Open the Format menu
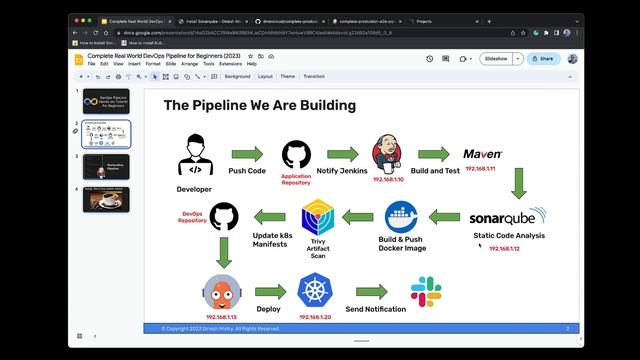This screenshot has width=640, height=360. tap(153, 64)
